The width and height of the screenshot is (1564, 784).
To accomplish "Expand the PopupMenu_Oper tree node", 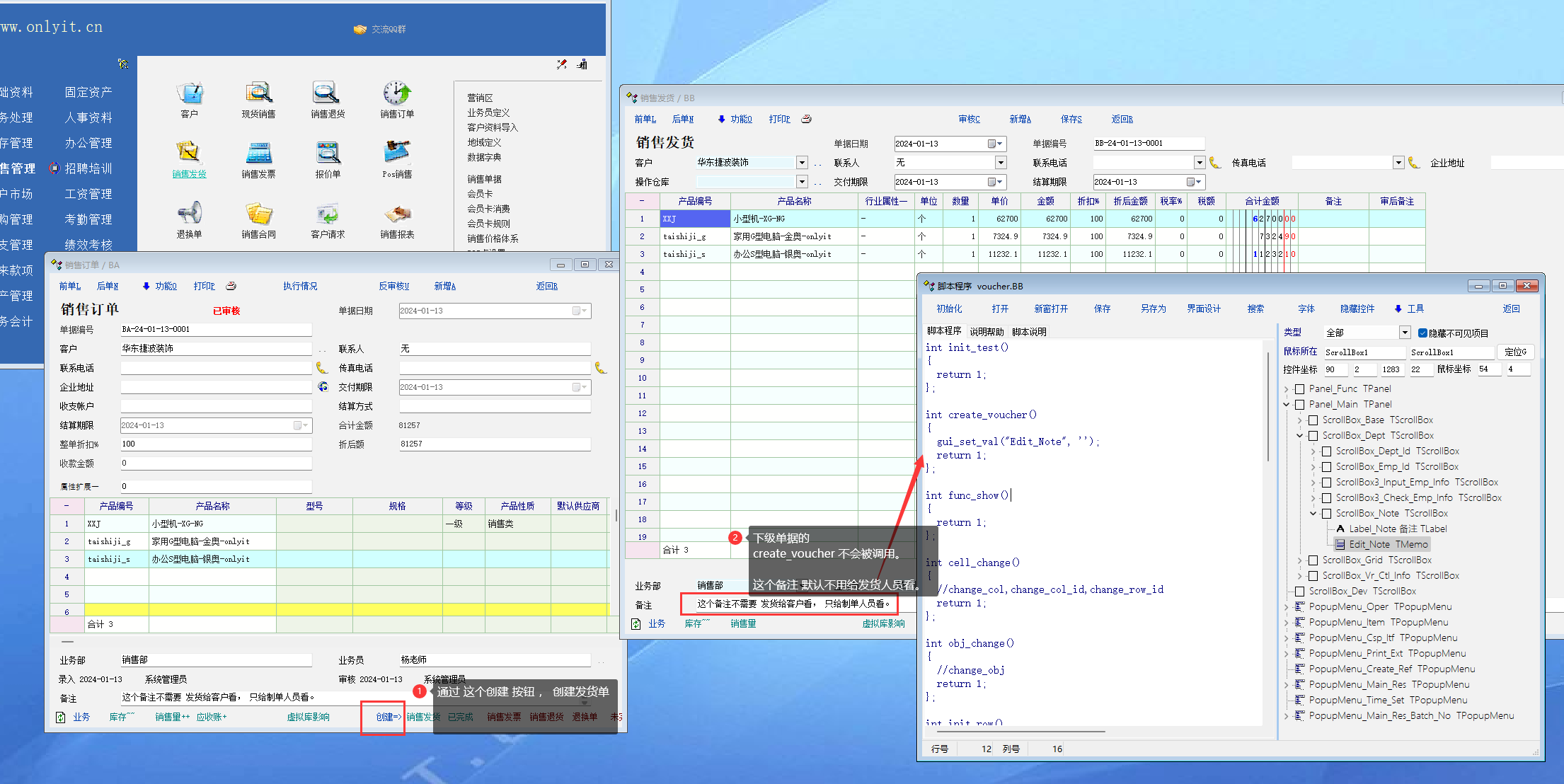I will 1287,607.
